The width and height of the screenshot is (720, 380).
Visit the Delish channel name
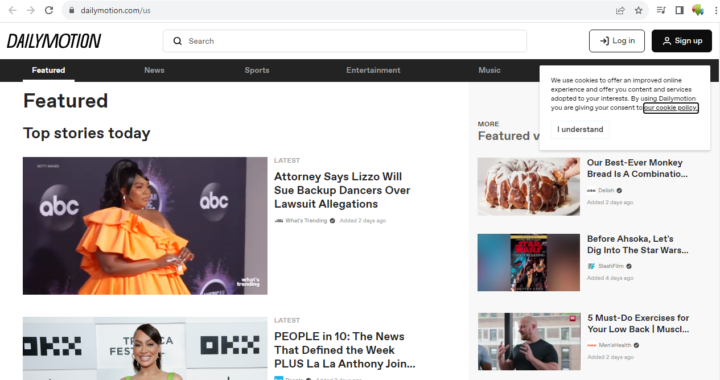606,190
